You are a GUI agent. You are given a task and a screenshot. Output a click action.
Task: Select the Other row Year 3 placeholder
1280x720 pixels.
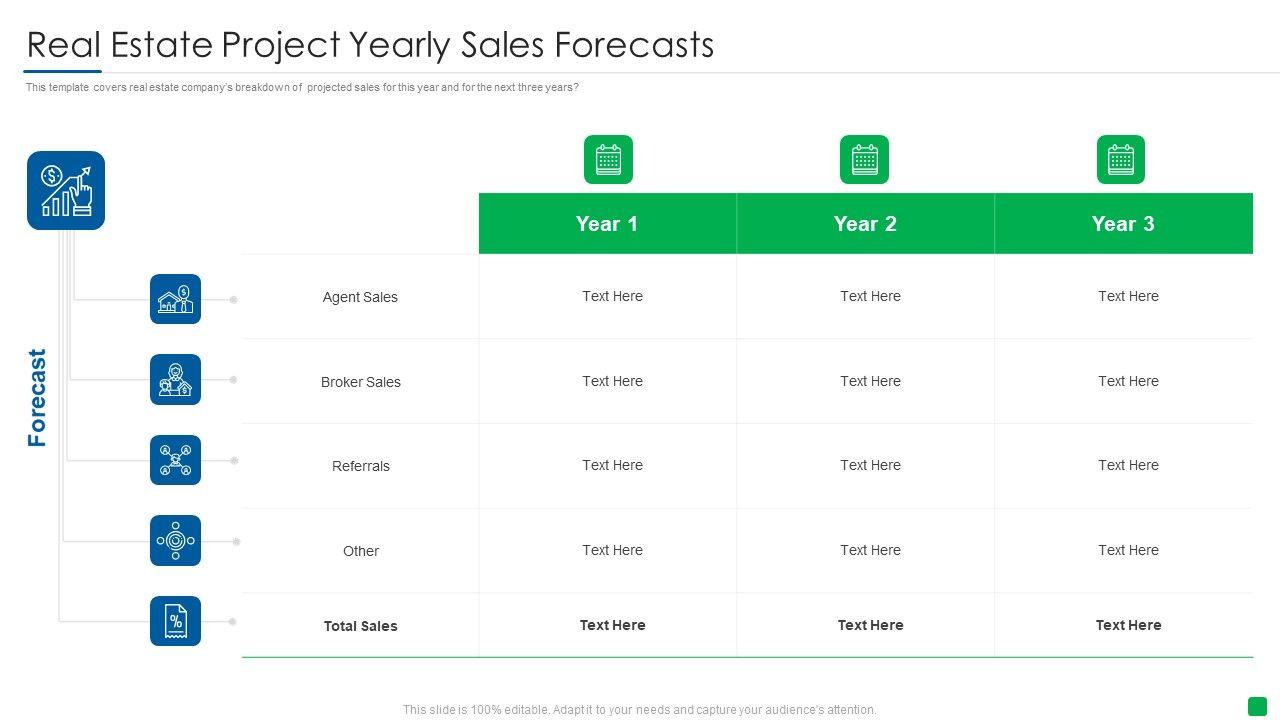point(1128,550)
